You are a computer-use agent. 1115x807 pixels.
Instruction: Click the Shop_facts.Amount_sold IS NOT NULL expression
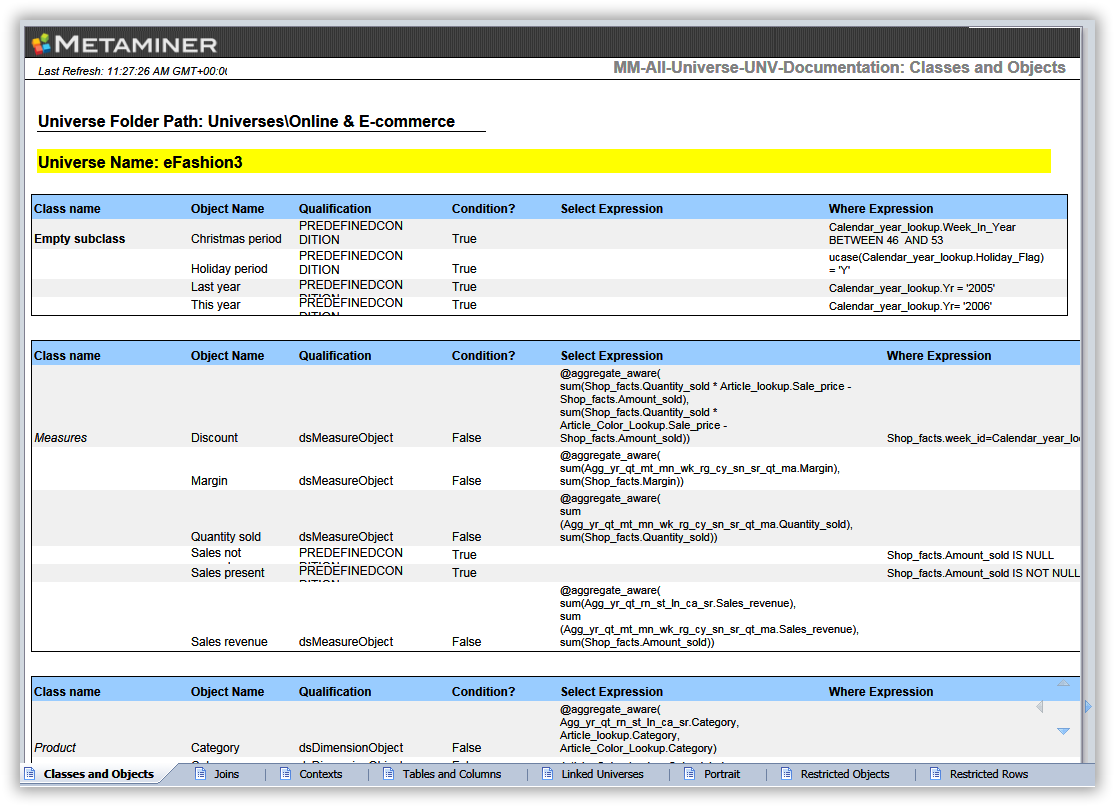coord(983,573)
